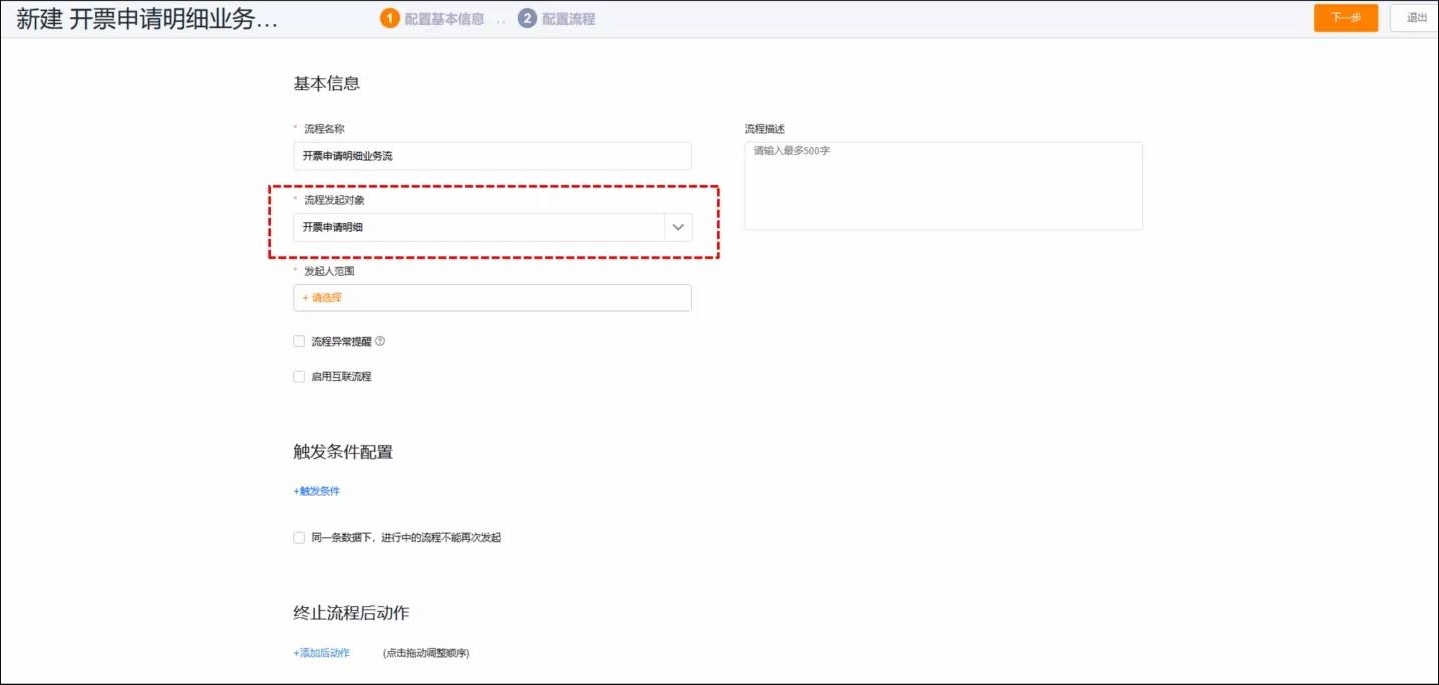This screenshot has width=1439, height=685.
Task: Click the 基本信息 section heading
Action: [x=326, y=84]
